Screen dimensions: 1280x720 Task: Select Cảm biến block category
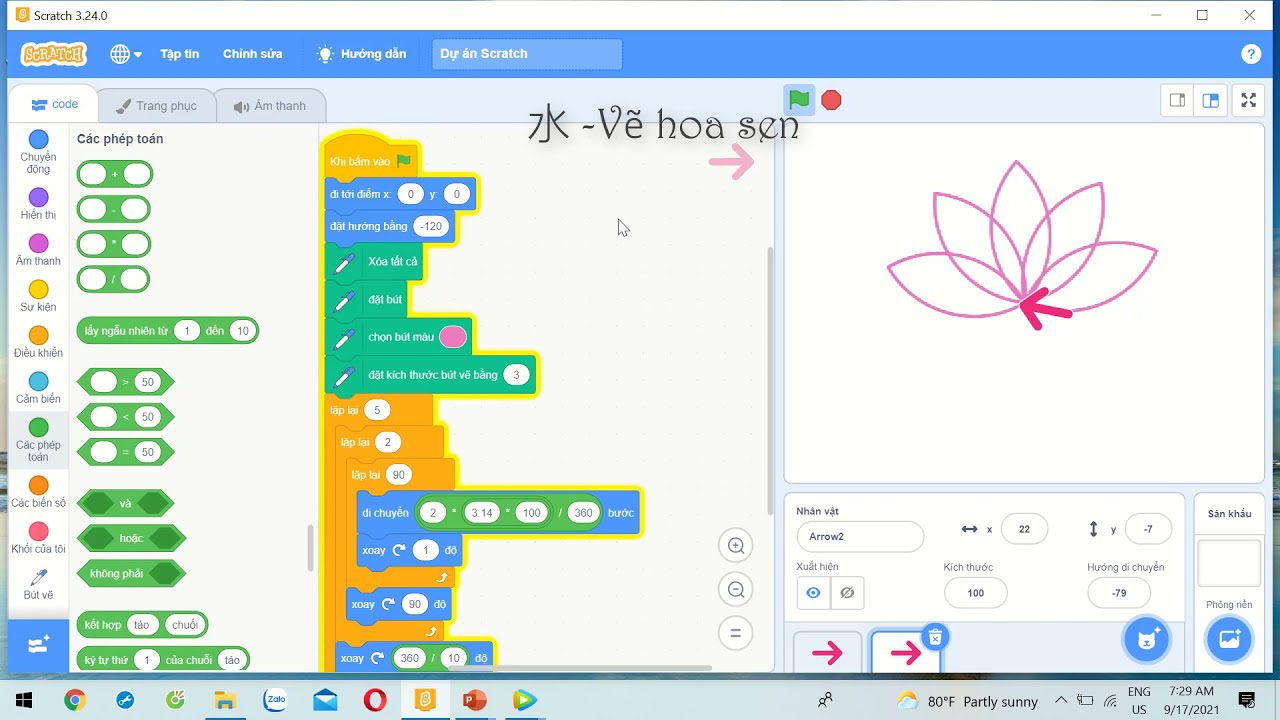coord(38,388)
